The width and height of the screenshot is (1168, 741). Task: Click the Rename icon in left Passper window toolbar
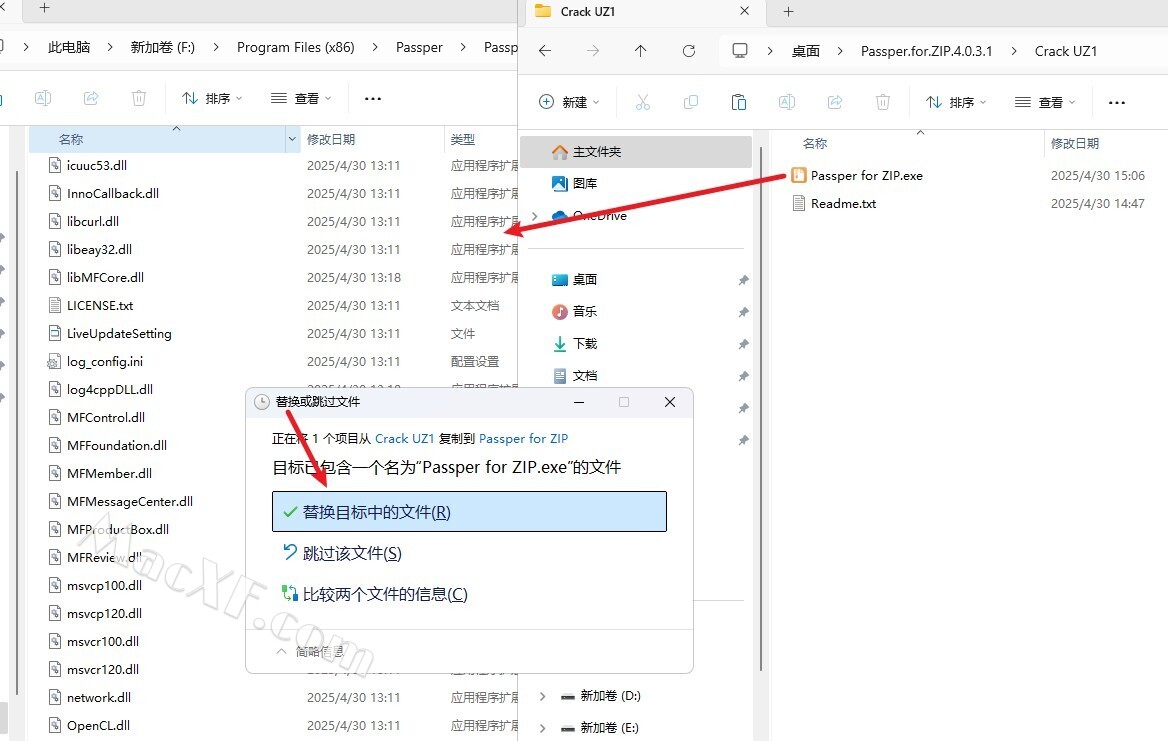(x=43, y=98)
